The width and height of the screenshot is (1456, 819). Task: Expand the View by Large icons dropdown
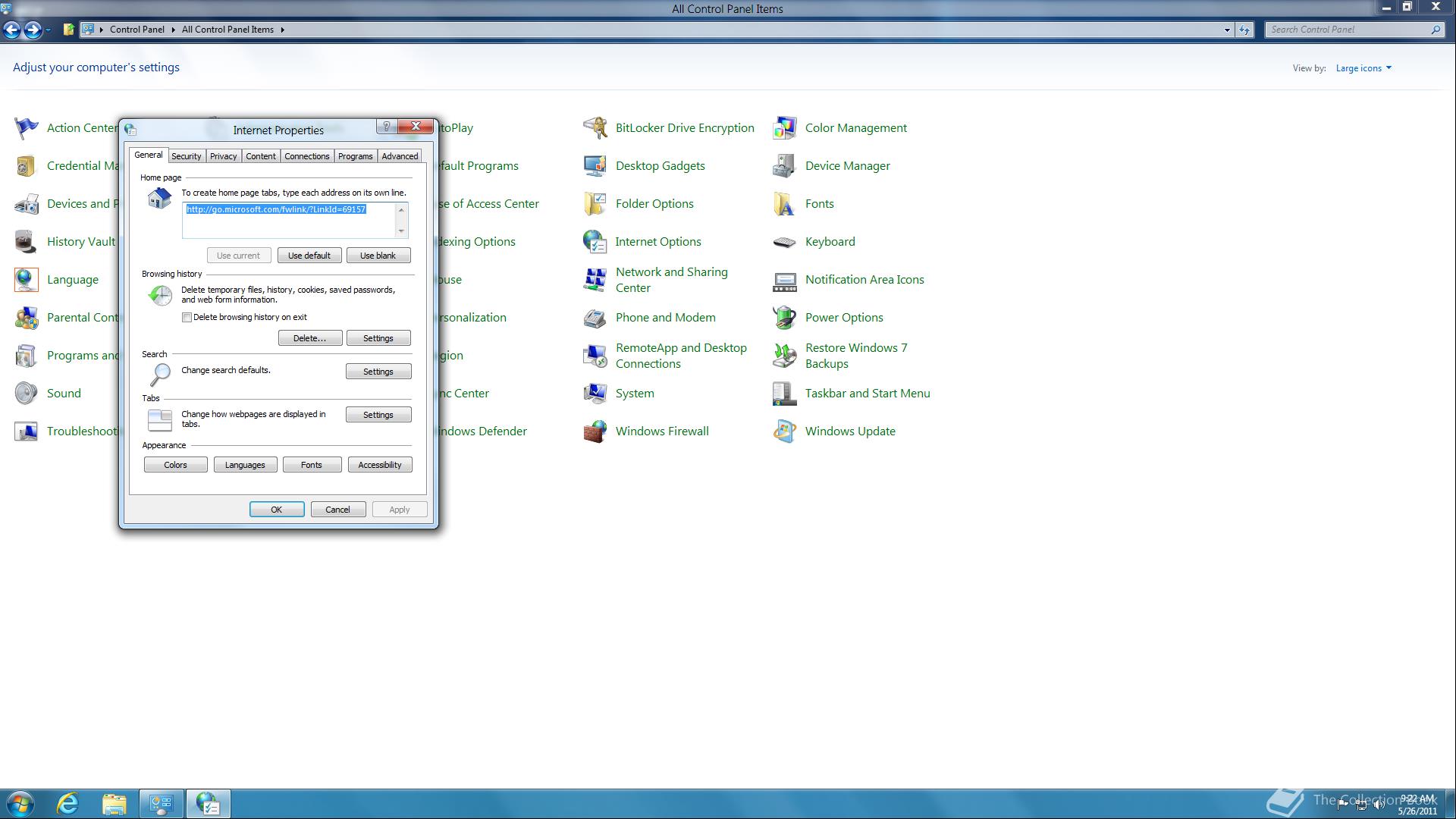tap(1363, 68)
